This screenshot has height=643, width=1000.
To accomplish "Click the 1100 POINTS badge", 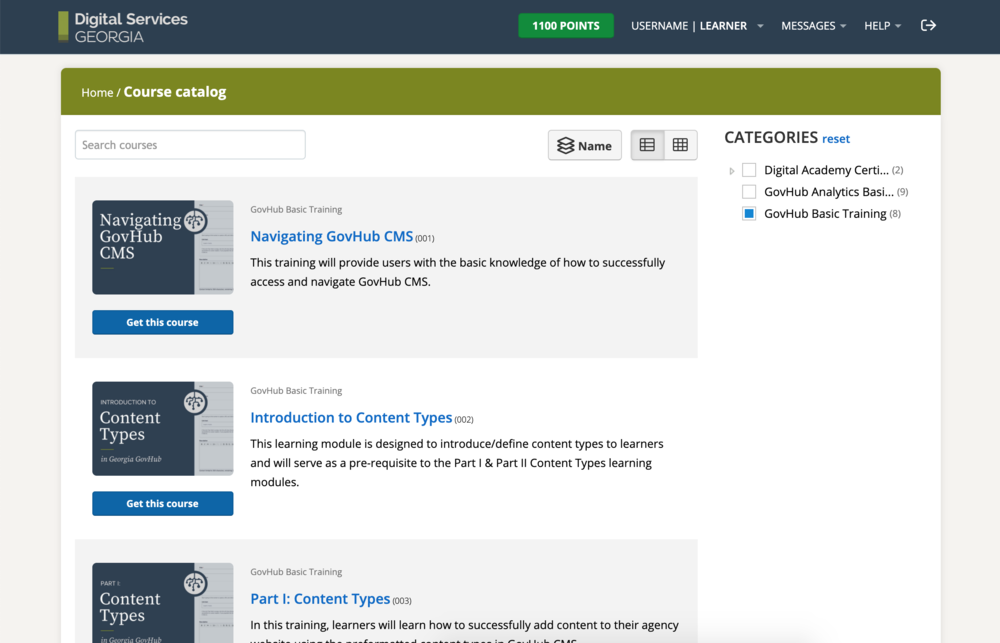I will [566, 25].
